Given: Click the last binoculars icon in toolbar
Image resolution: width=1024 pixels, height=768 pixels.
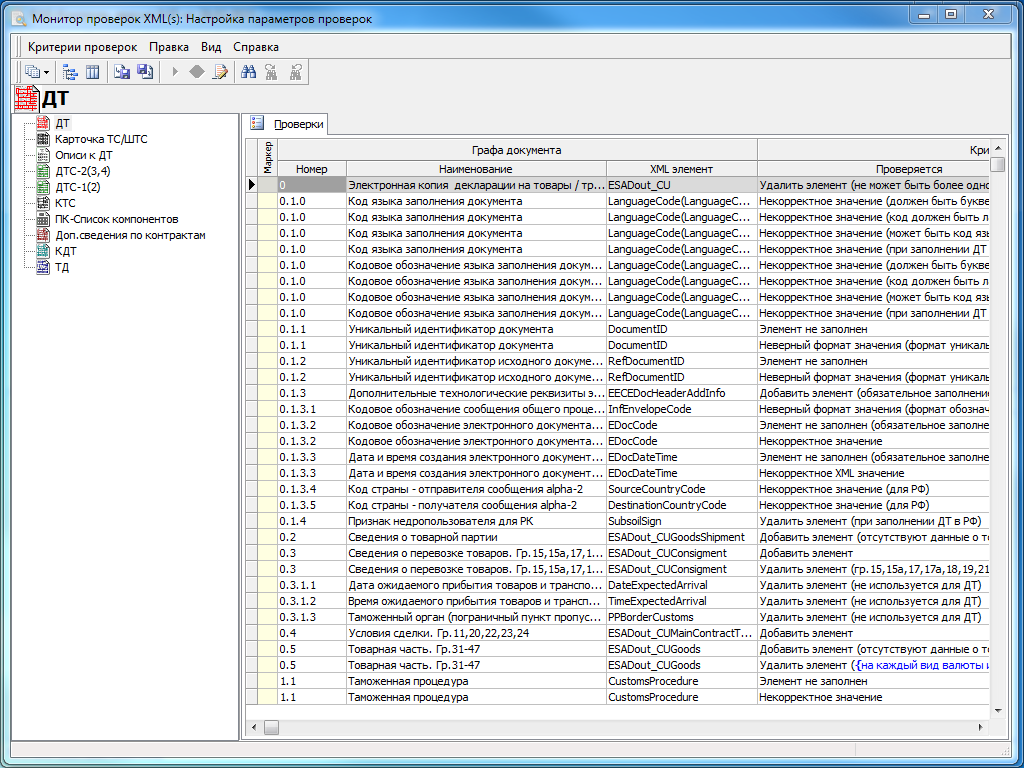Looking at the screenshot, I should pyautogui.click(x=295, y=72).
